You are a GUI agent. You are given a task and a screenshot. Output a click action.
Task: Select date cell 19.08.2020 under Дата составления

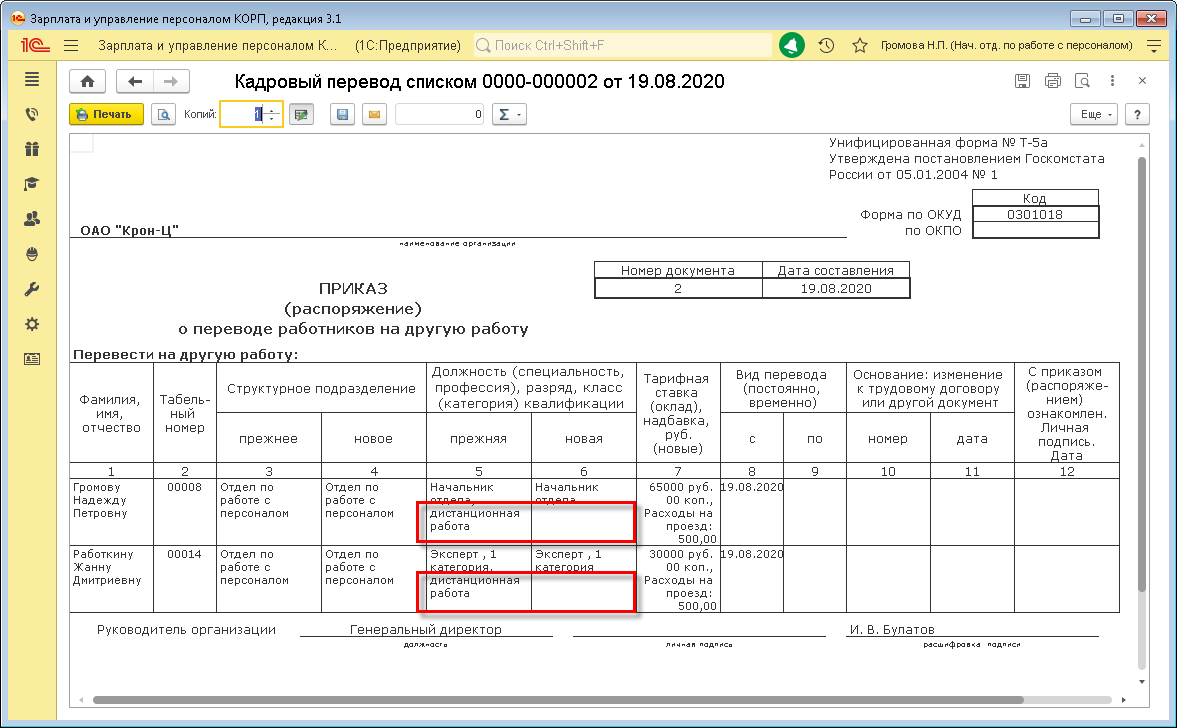point(835,289)
